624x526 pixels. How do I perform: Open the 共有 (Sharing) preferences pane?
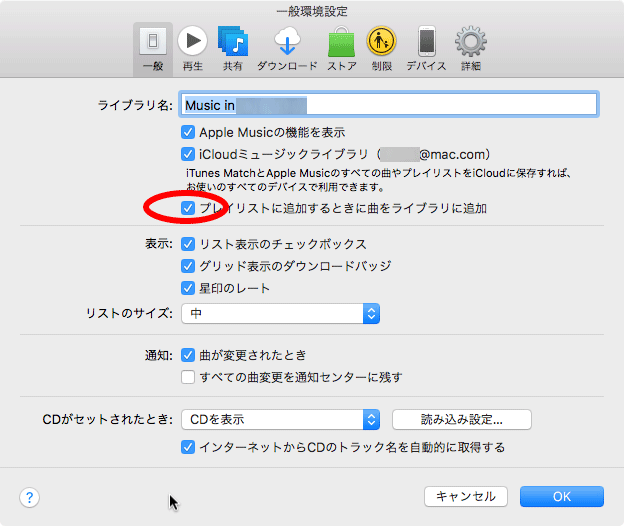(x=233, y=49)
